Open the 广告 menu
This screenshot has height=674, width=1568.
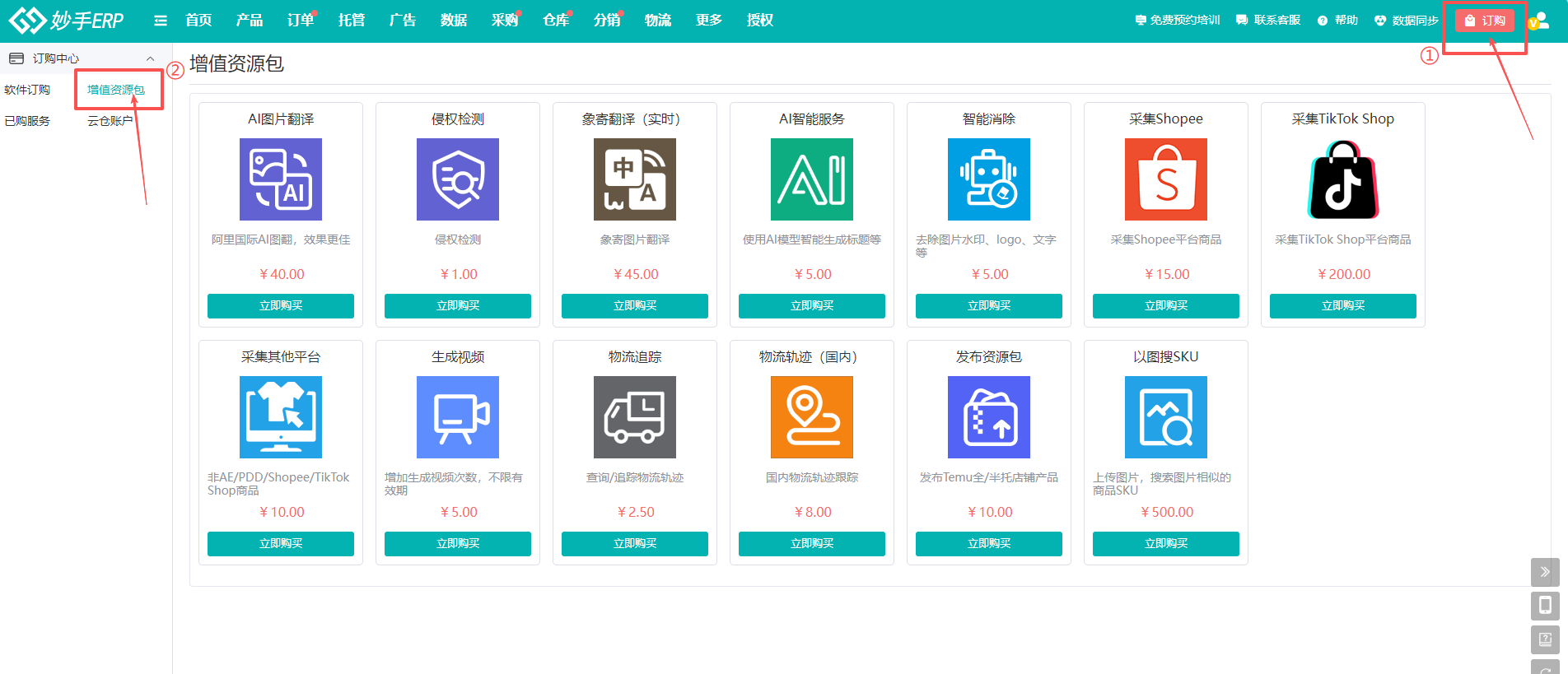tap(403, 21)
